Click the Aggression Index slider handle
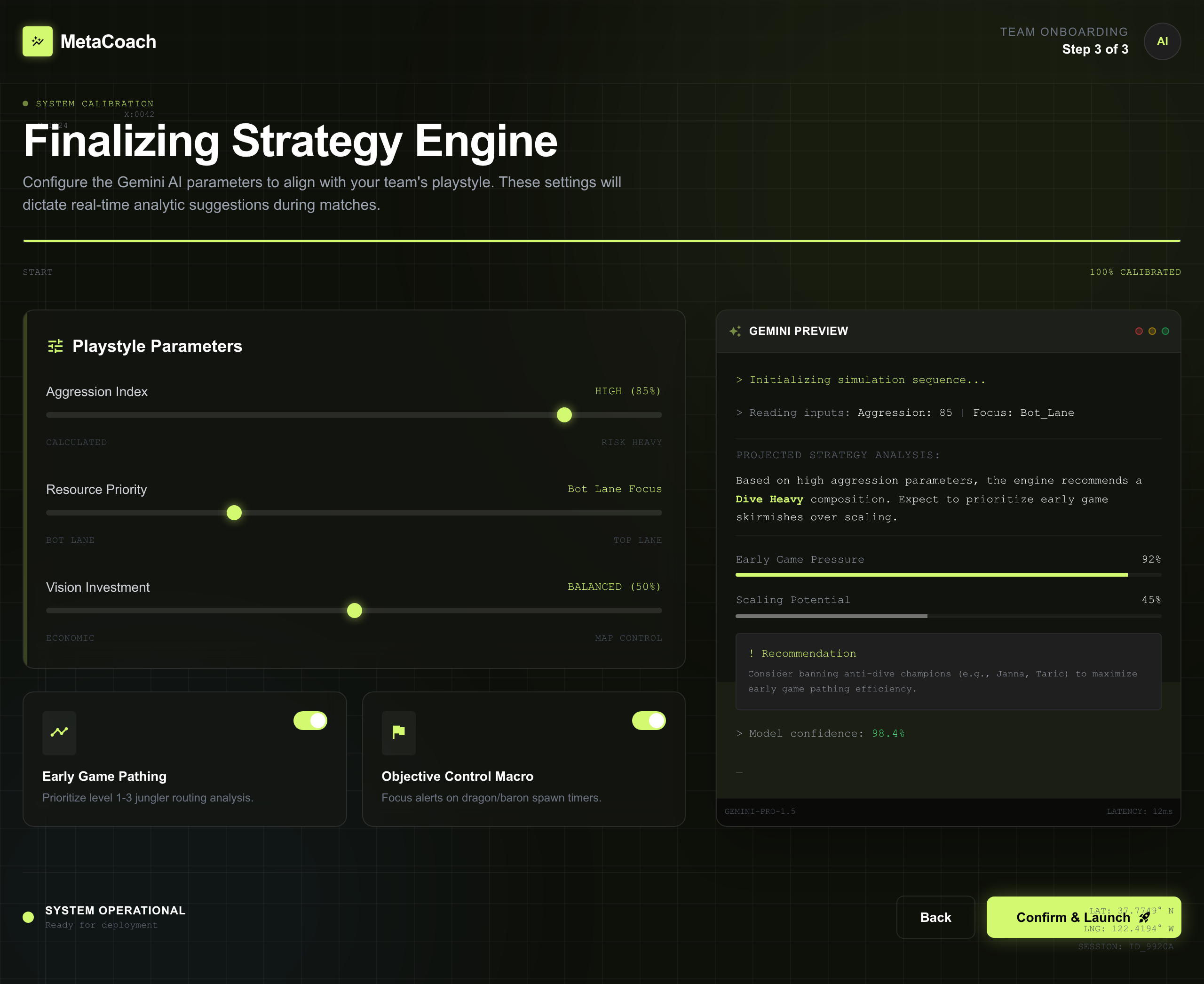 point(564,415)
